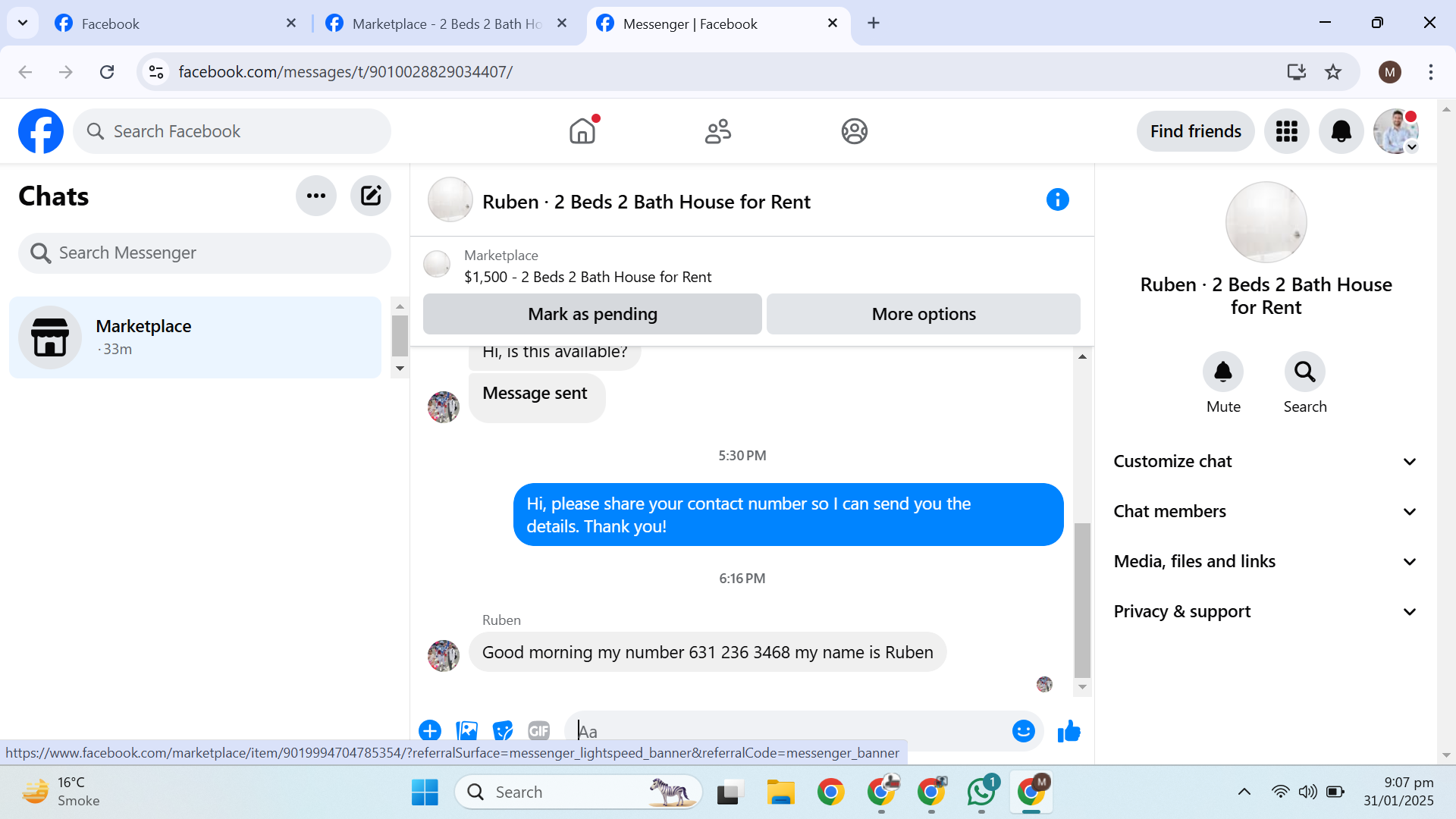Start a new message with compose icon
Image resolution: width=1456 pixels, height=819 pixels.
(371, 196)
